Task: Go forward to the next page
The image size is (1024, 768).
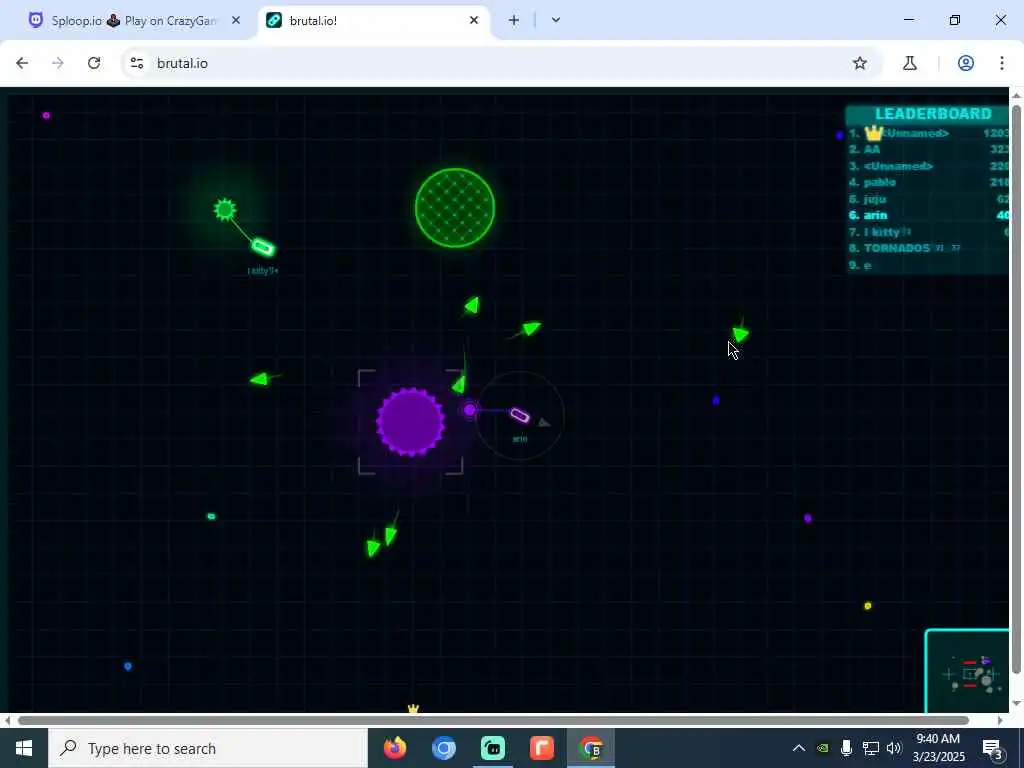Action: click(58, 63)
